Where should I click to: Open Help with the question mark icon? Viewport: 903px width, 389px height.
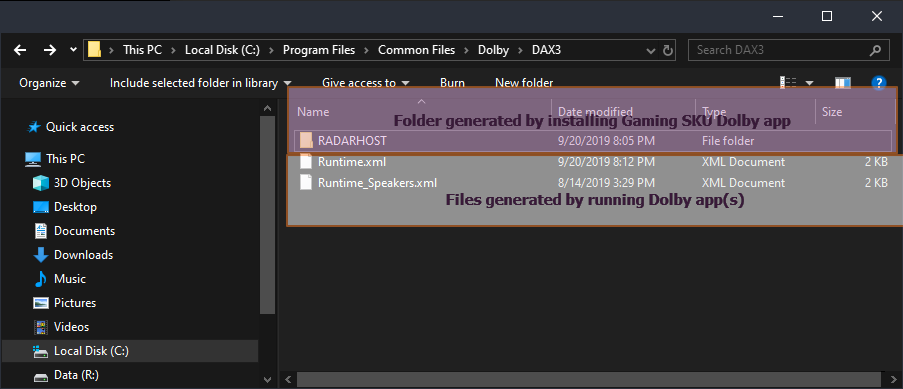[878, 83]
